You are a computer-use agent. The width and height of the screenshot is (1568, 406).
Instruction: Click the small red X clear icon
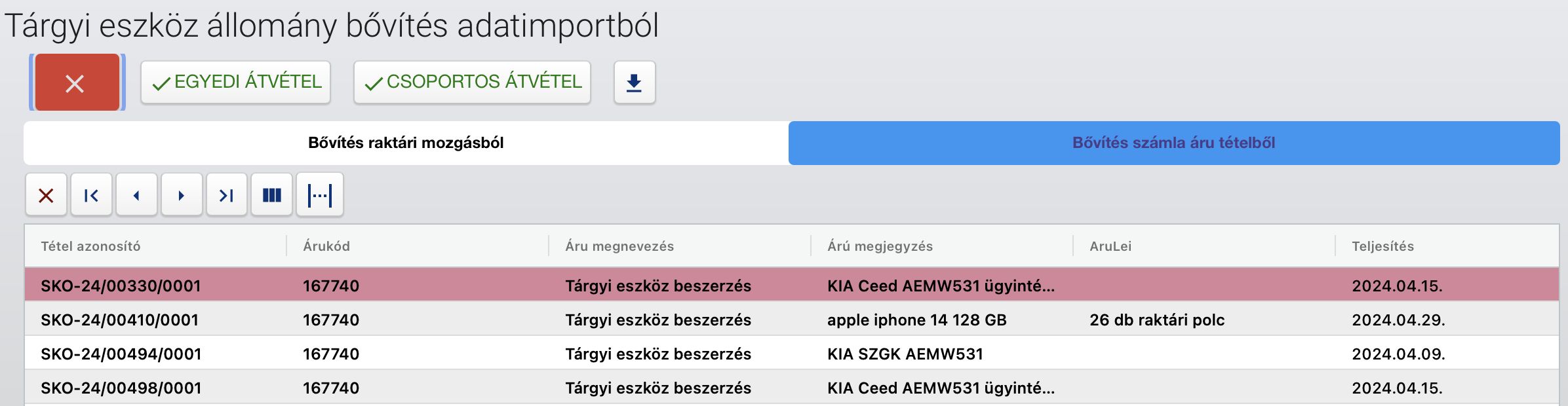46,194
